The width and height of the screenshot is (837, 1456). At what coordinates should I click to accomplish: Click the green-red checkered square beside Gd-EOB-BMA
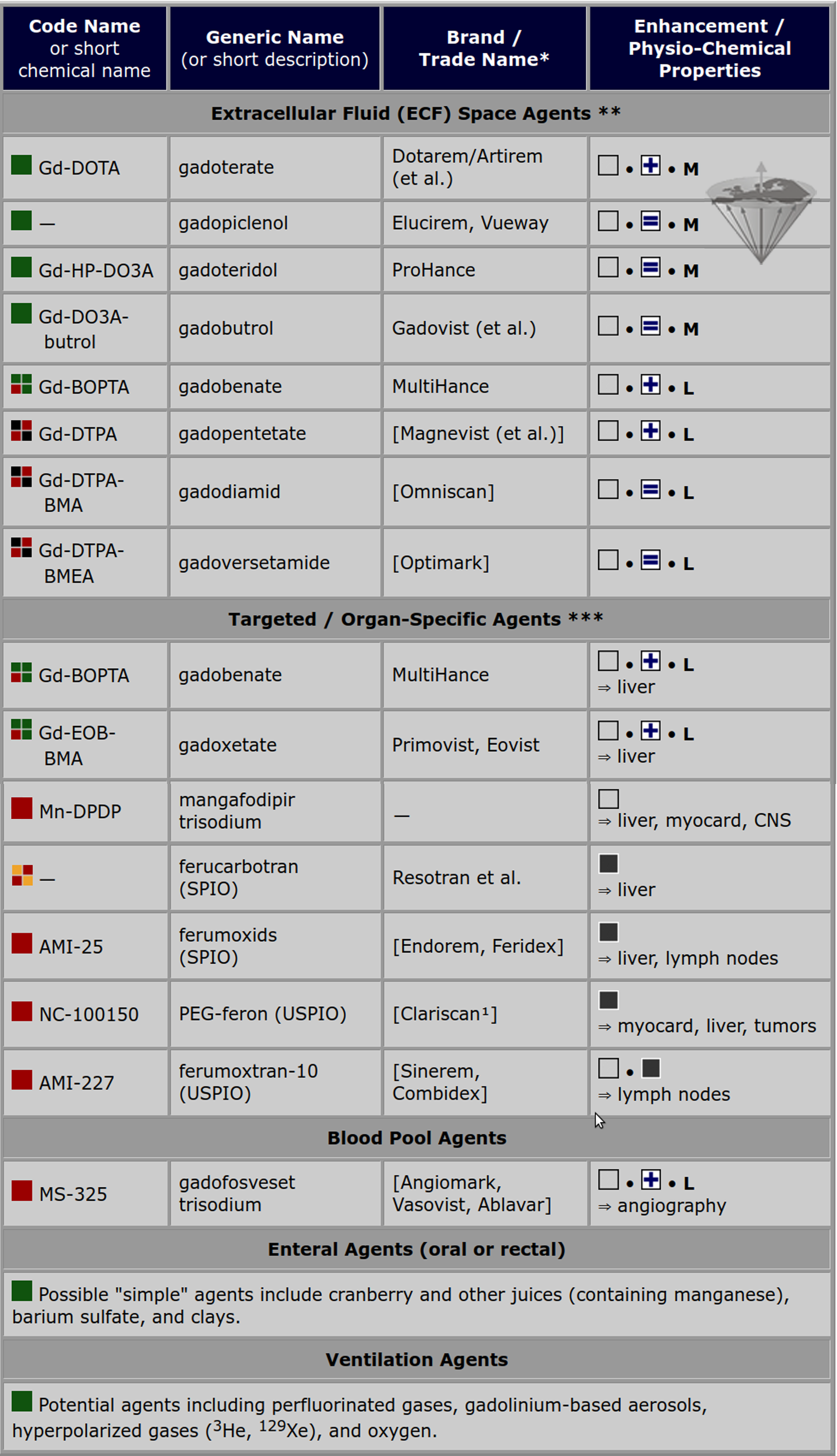(21, 730)
